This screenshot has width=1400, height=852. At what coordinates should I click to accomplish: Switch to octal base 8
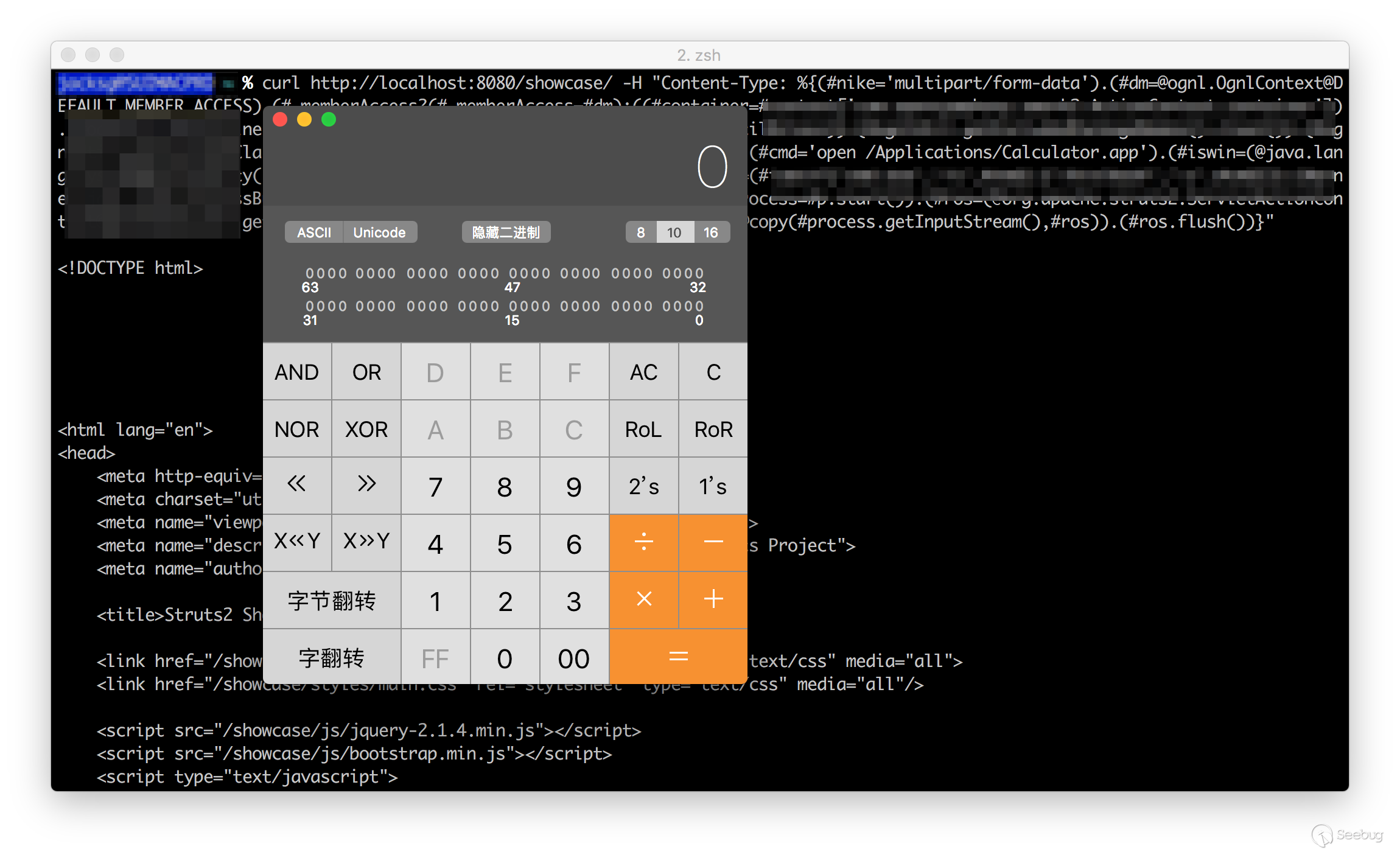640,232
